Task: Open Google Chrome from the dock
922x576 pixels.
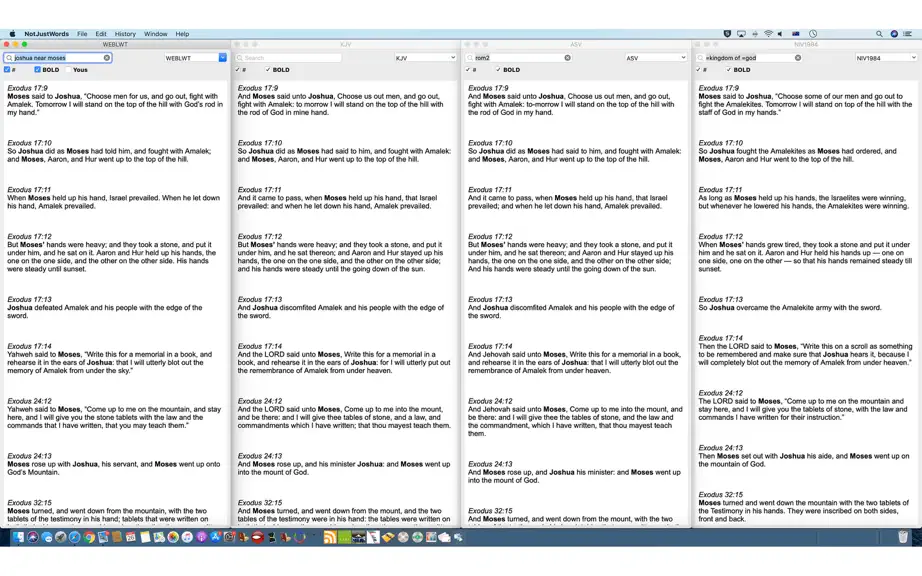Action: (89, 537)
